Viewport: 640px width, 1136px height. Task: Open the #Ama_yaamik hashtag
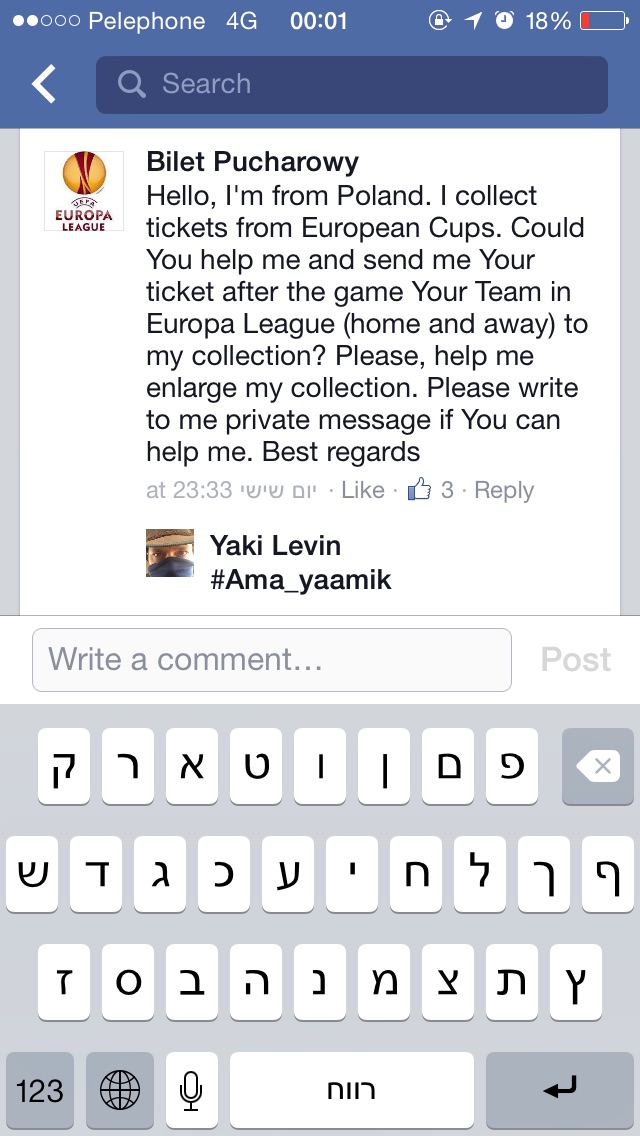click(301, 580)
